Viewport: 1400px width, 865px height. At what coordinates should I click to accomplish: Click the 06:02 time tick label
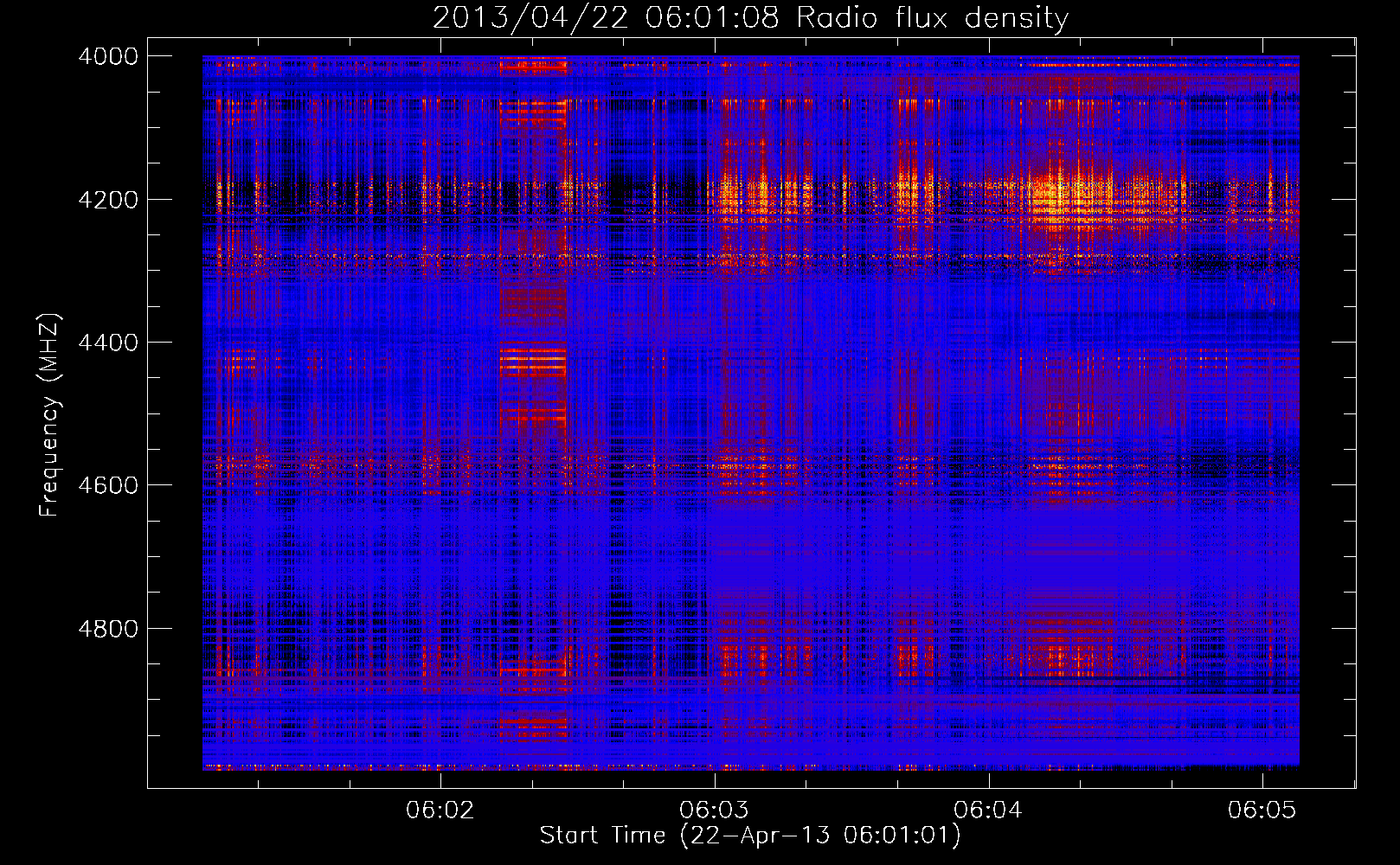point(440,811)
